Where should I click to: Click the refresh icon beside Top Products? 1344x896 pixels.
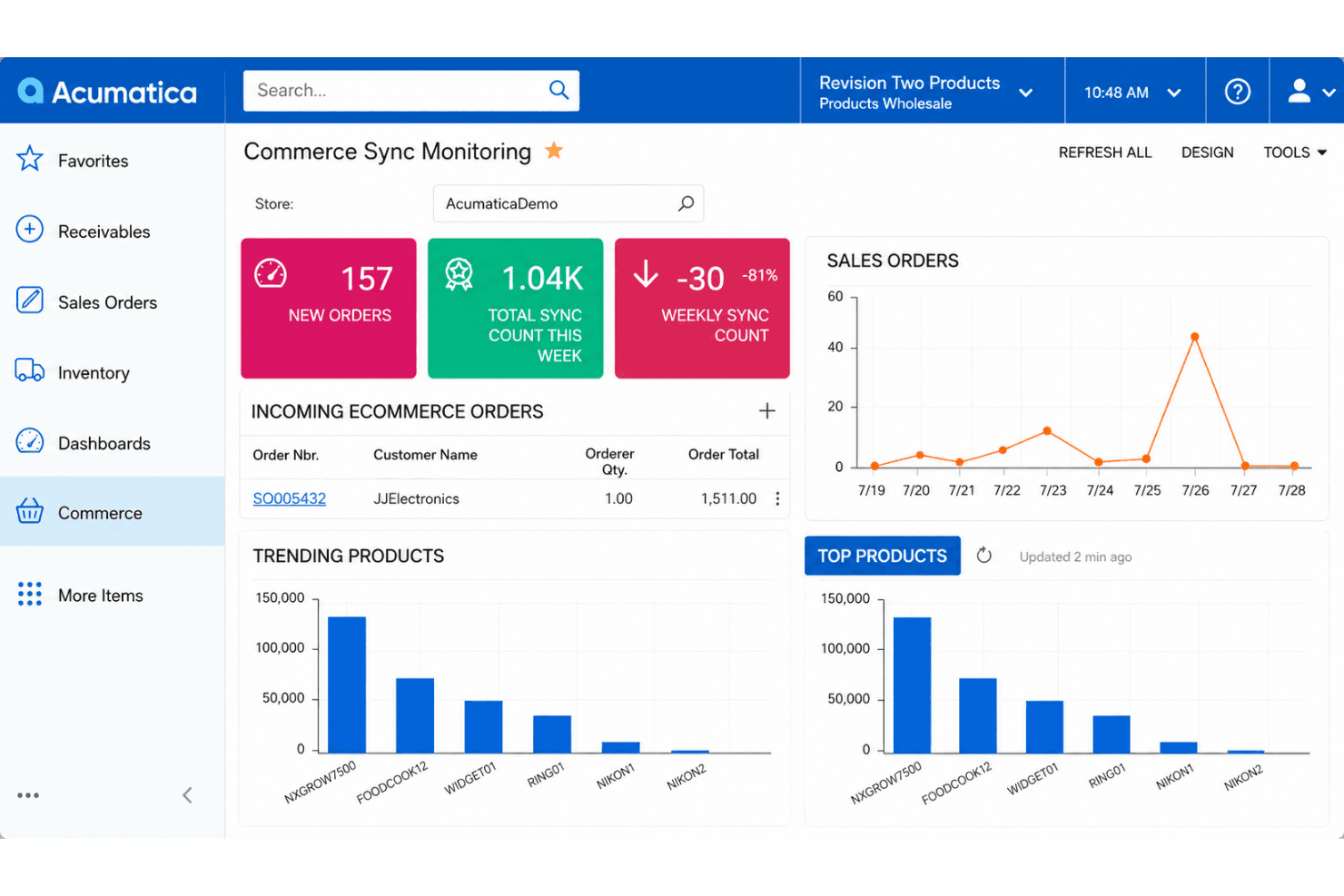coord(984,556)
